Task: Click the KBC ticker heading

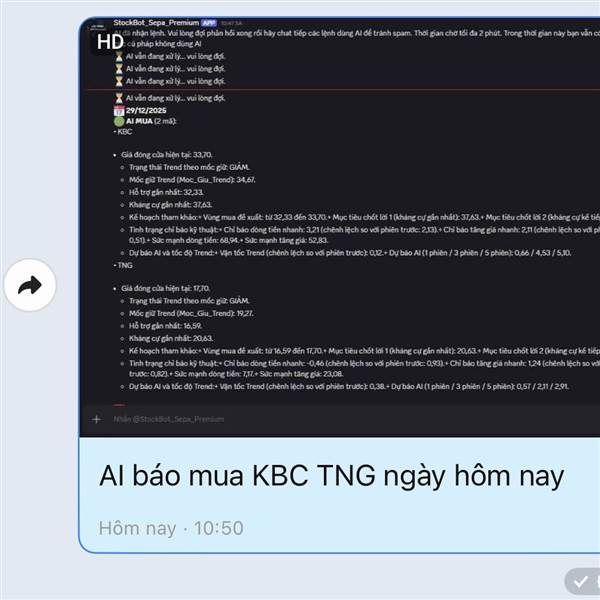Action: click(x=123, y=132)
